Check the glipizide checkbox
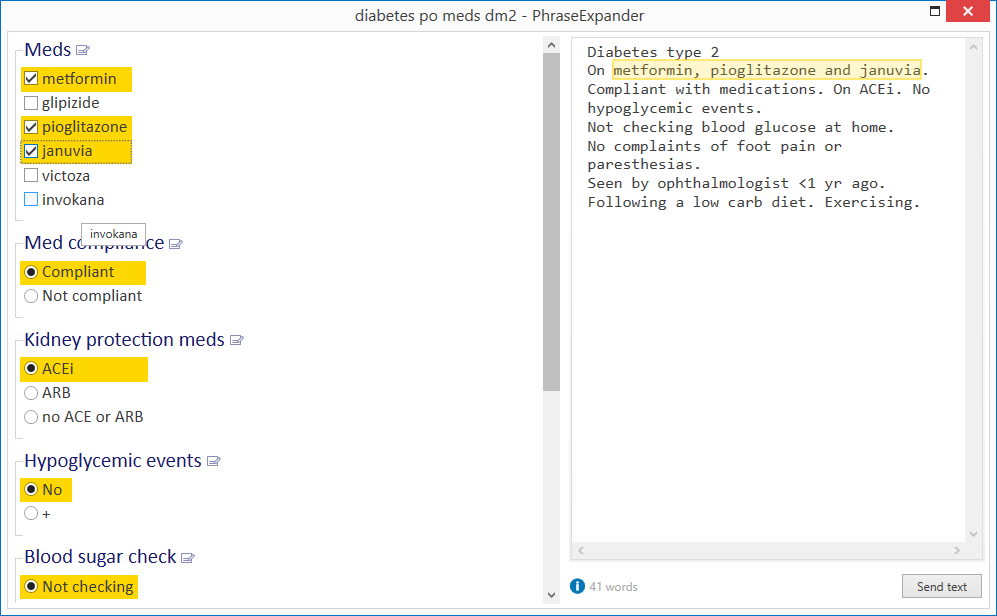Screen dimensions: 997x616 31,102
